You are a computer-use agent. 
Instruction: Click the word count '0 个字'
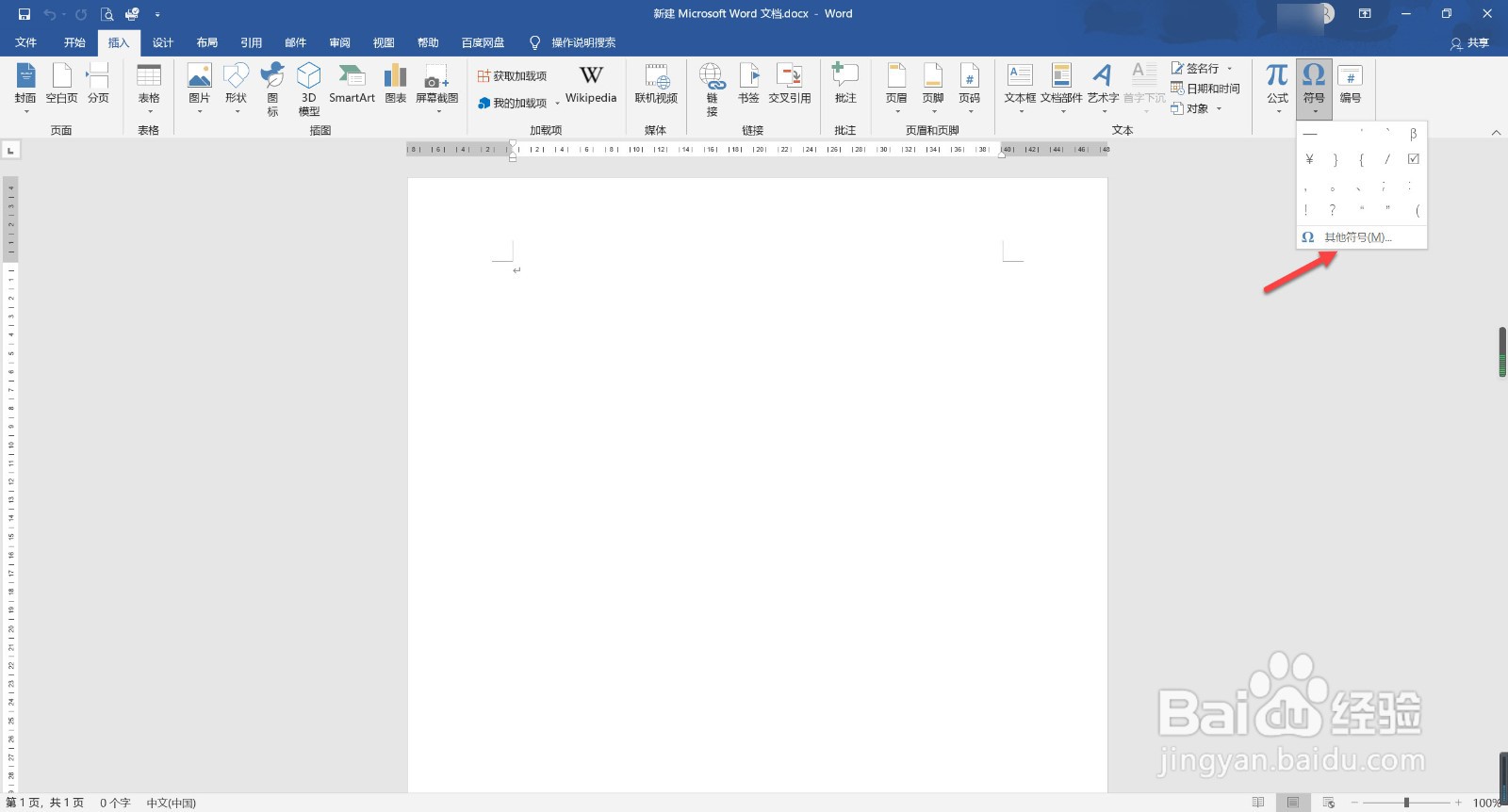[115, 803]
